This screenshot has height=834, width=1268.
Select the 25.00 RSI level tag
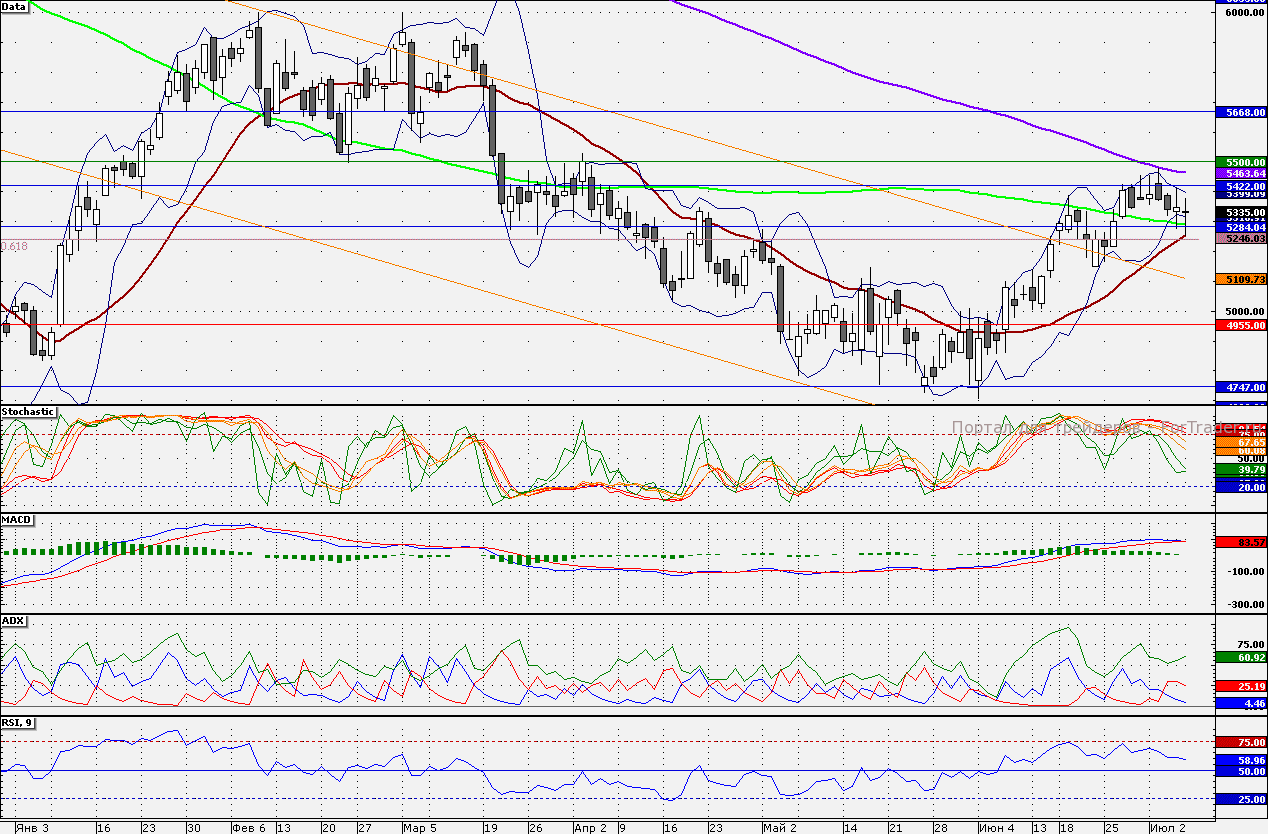(1241, 799)
